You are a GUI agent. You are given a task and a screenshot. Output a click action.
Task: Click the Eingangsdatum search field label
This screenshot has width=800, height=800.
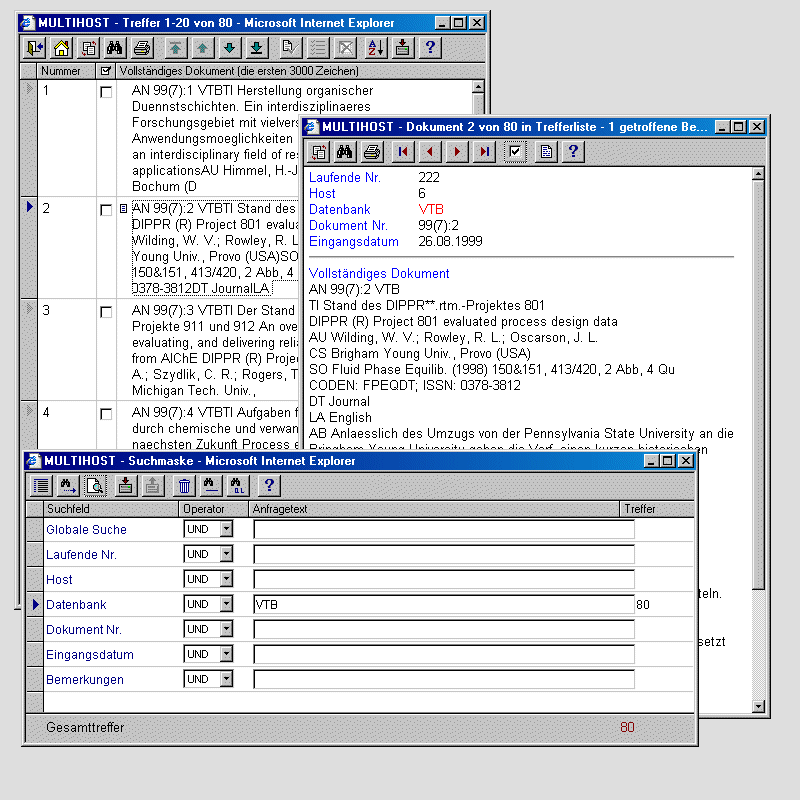point(90,655)
